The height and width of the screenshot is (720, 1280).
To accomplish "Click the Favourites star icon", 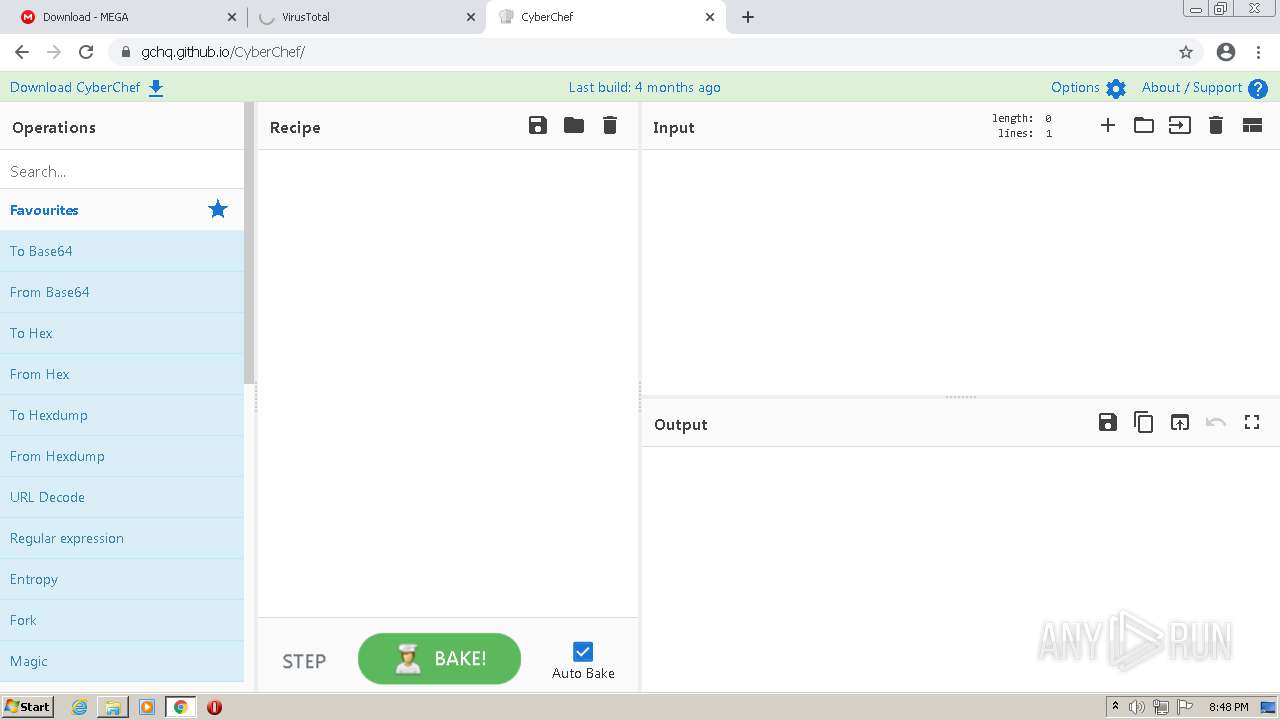I will [218, 209].
